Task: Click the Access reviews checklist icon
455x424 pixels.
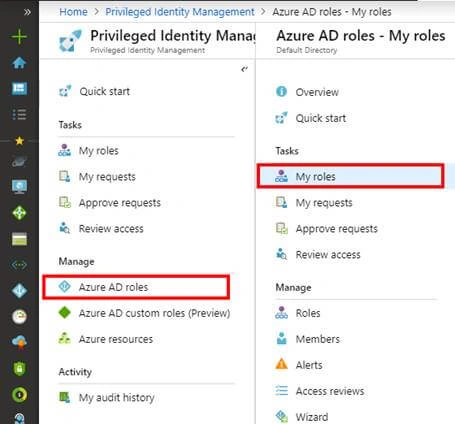Action: click(x=282, y=390)
